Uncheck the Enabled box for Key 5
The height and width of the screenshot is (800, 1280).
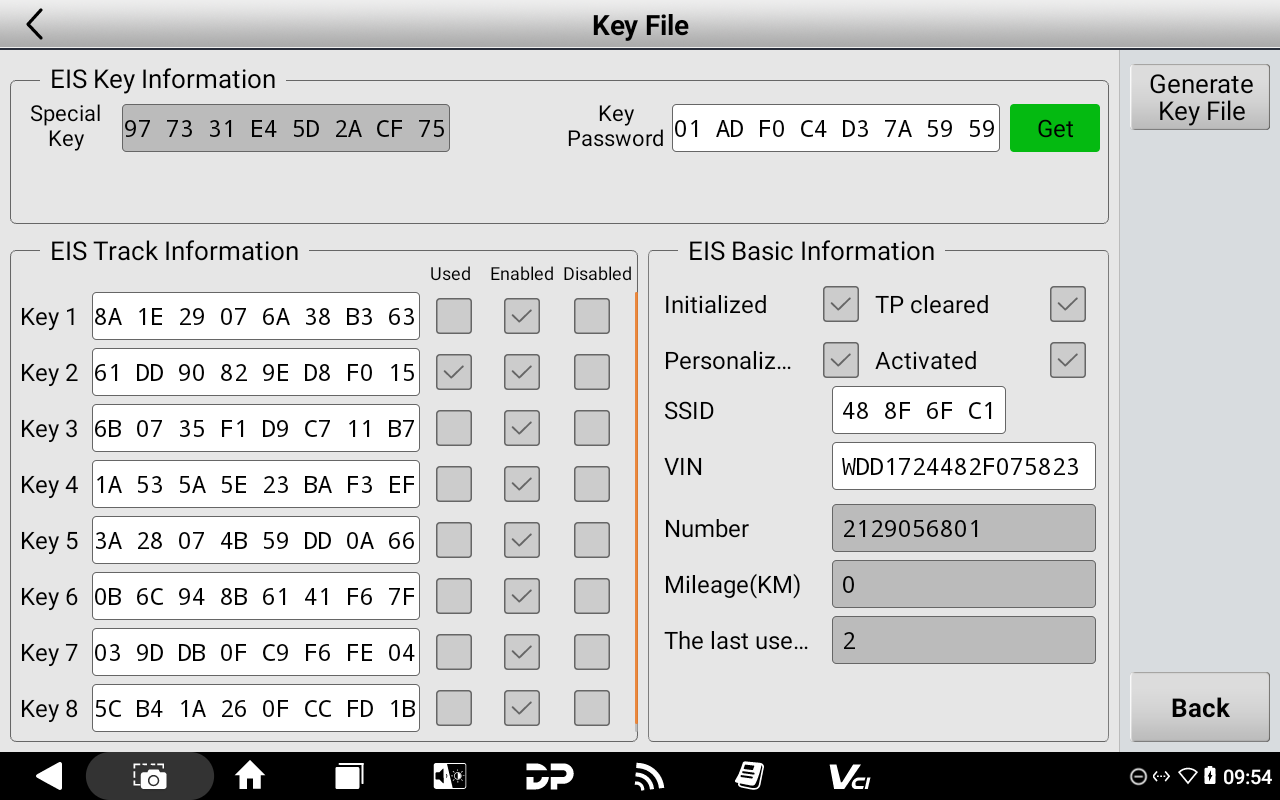(x=522, y=540)
